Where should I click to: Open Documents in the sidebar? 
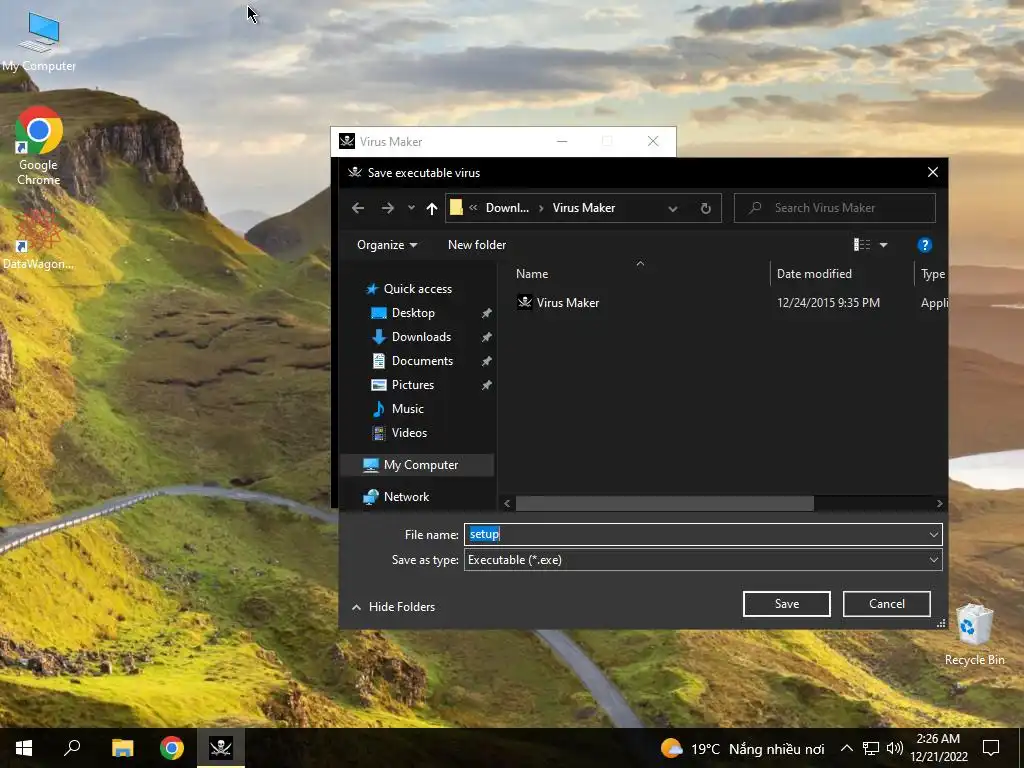point(412,361)
